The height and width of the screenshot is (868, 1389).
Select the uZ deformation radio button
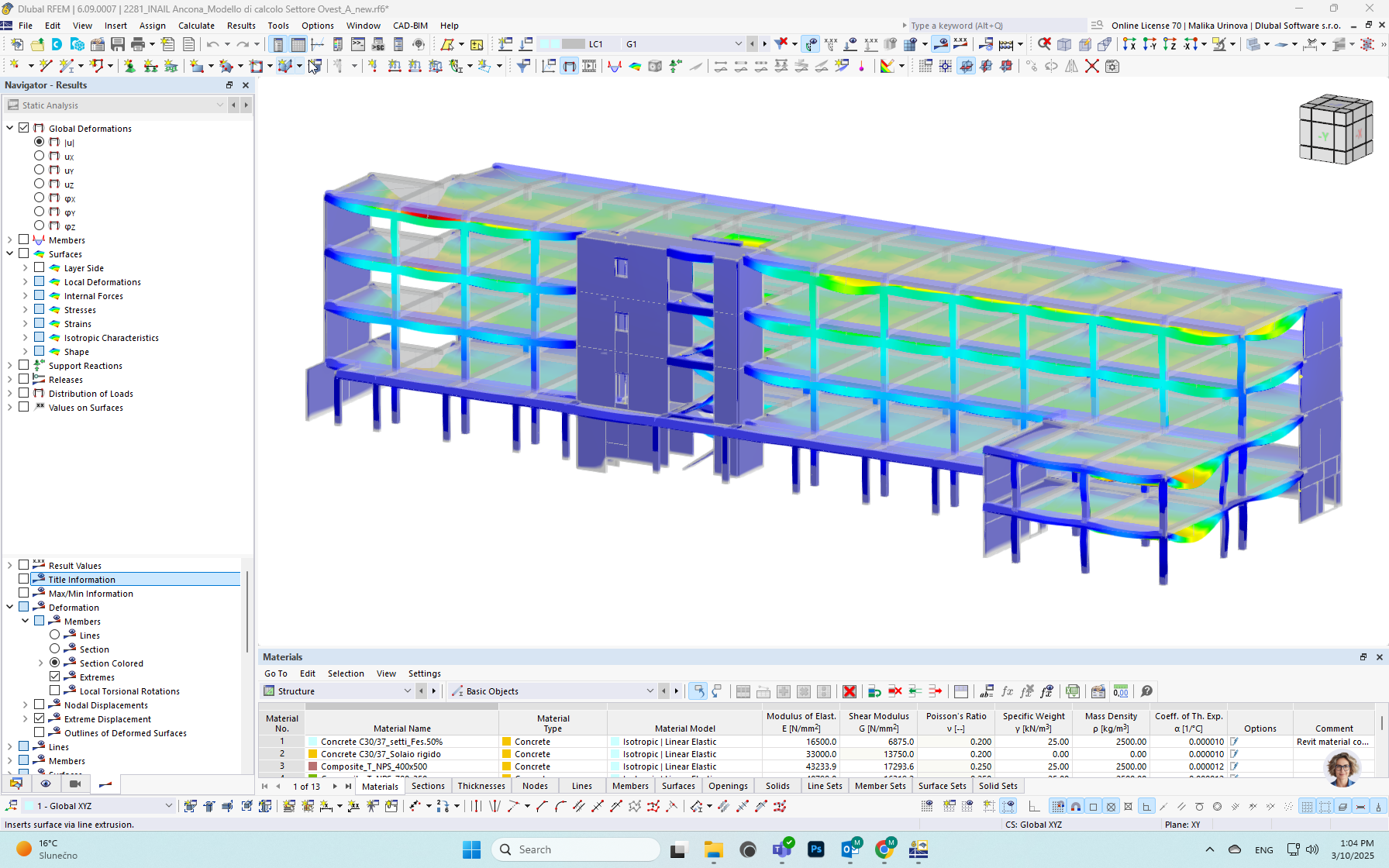pos(39,184)
